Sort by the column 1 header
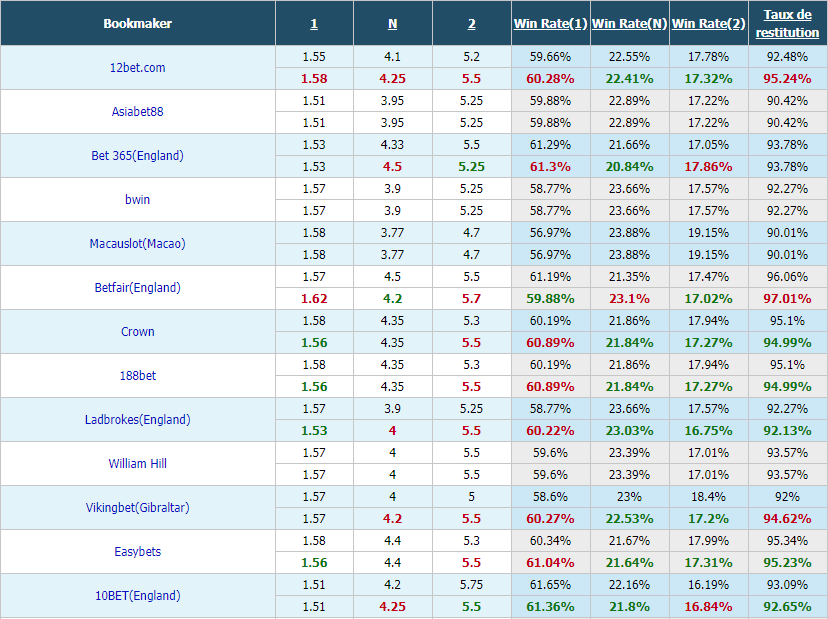Screen dimensions: 828x619 (314, 24)
